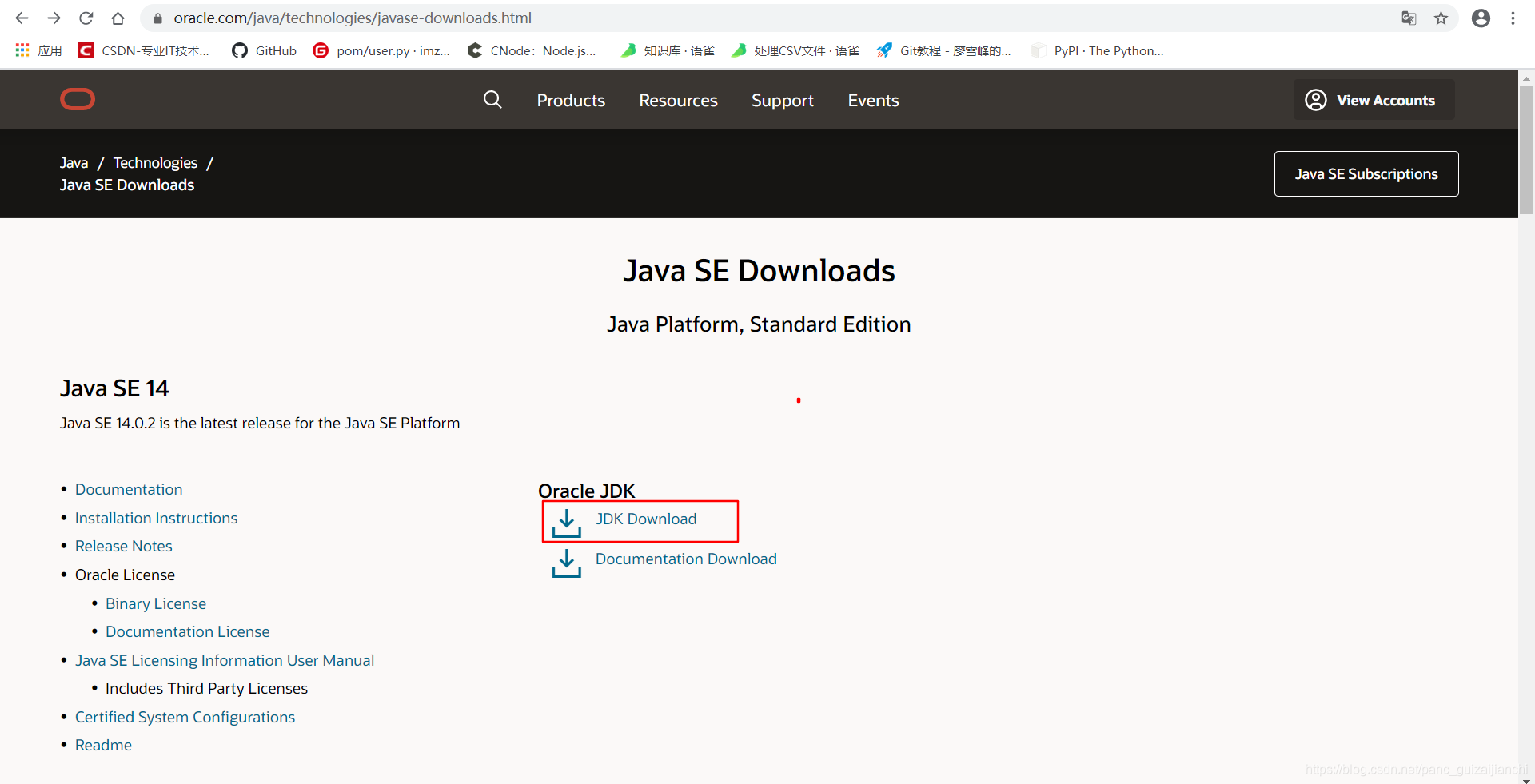Open the Installation Instructions link

click(x=156, y=518)
